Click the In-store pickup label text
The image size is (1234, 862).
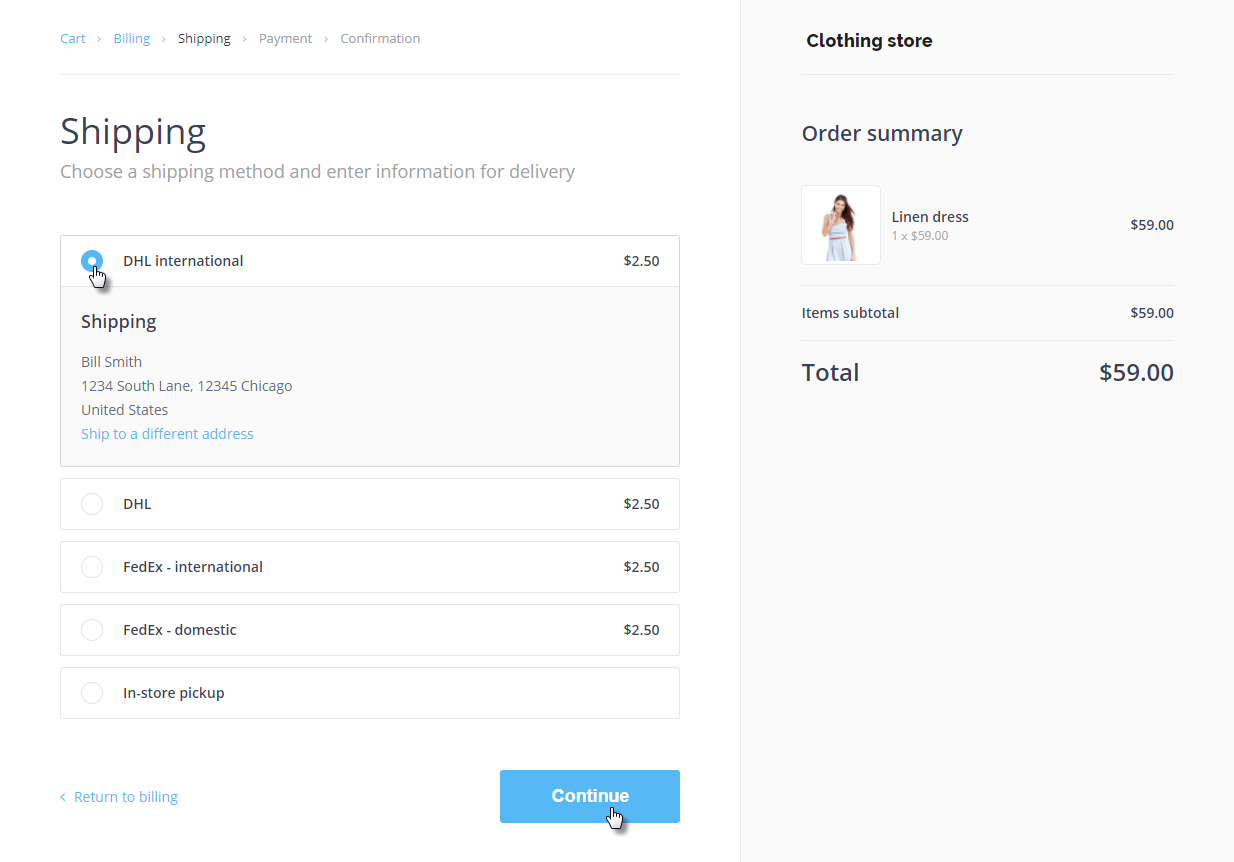pyautogui.click(x=173, y=693)
